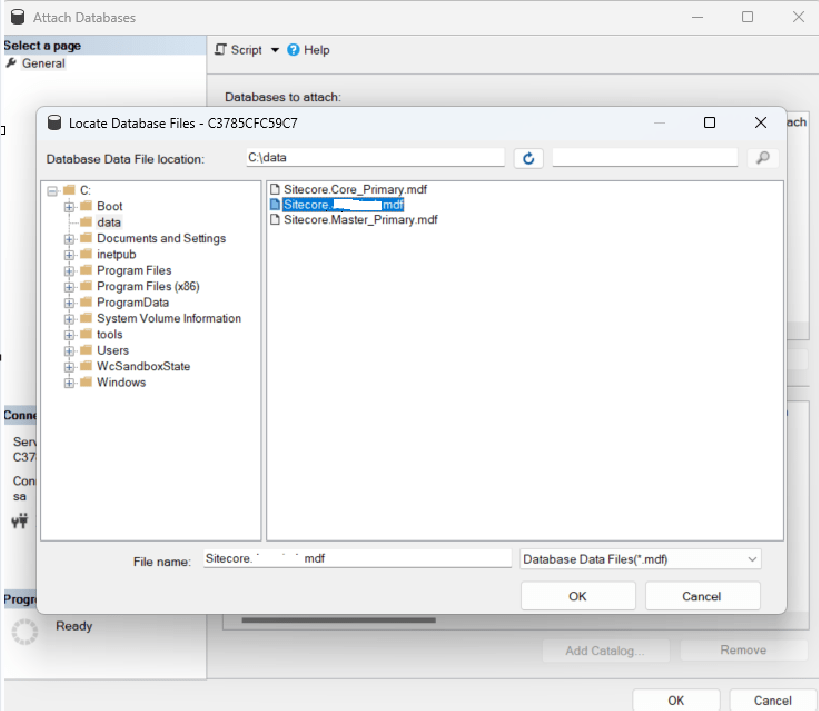Click the search magnifier icon
Viewport: 819px width, 711px height.
point(762,158)
